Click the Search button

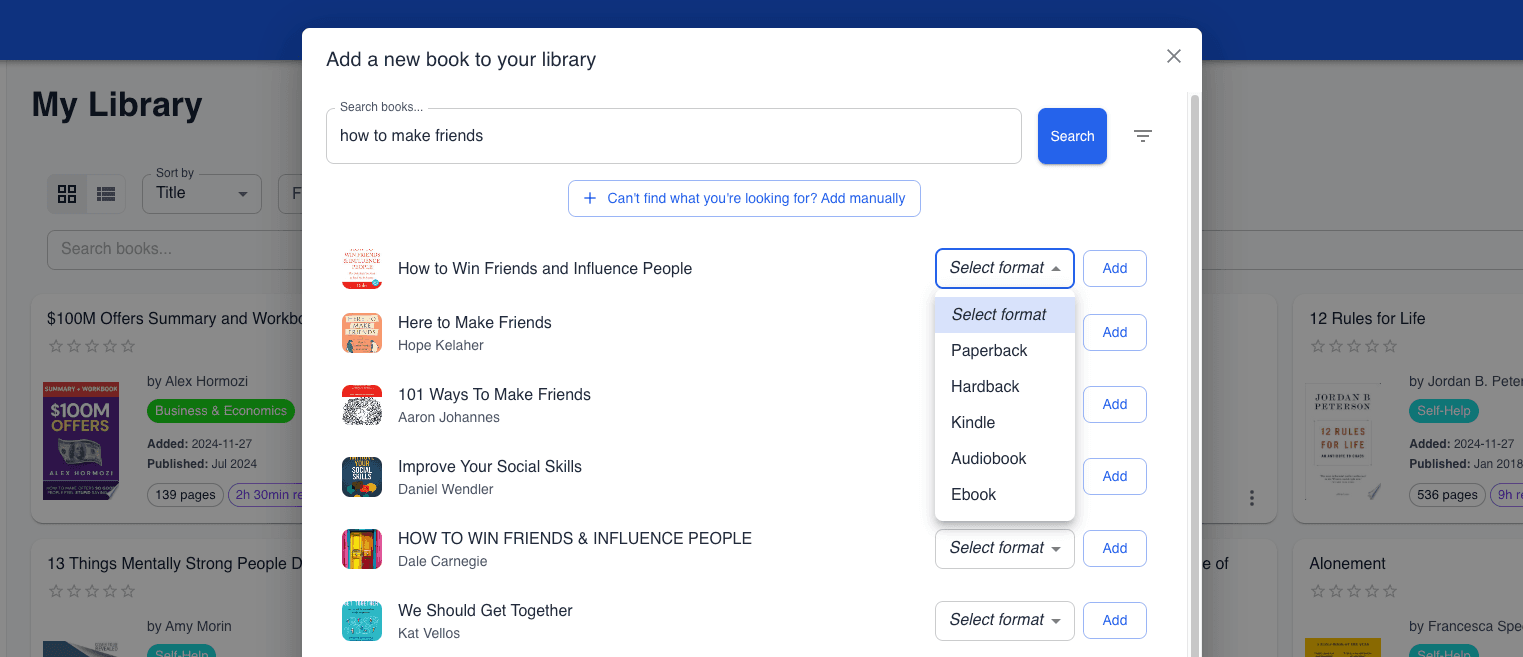point(1072,136)
